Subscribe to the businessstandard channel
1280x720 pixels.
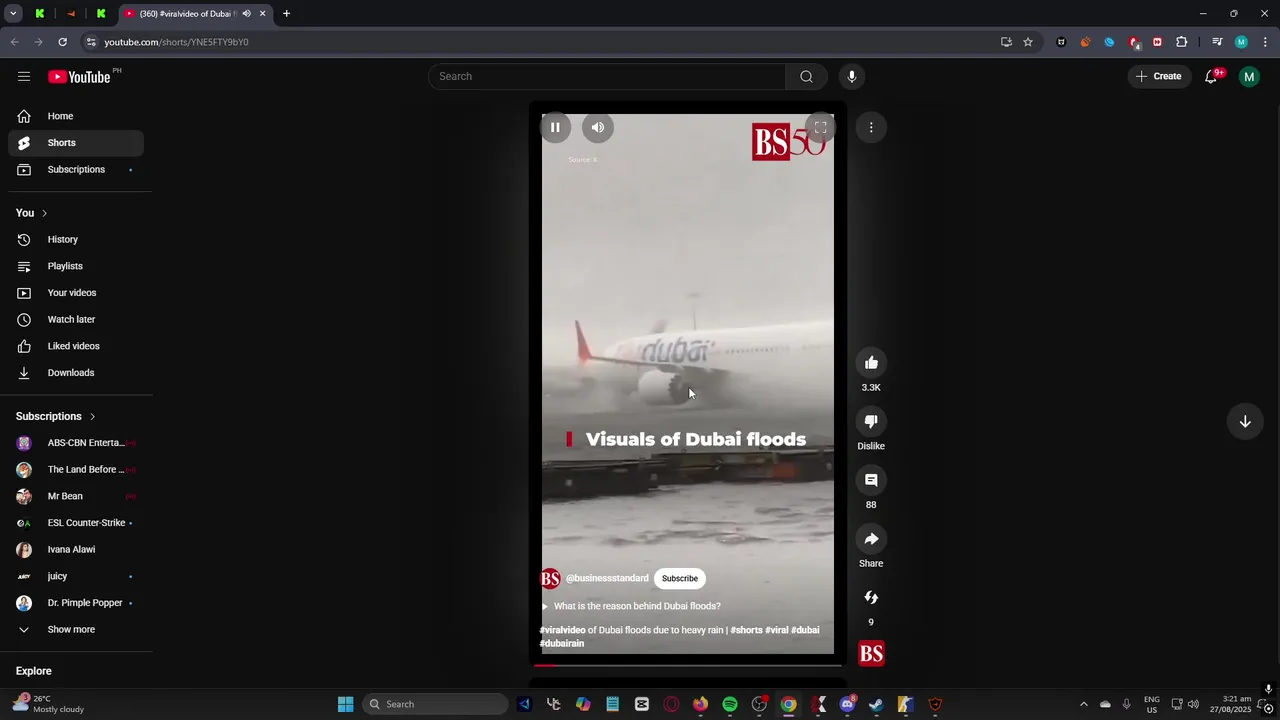point(680,578)
